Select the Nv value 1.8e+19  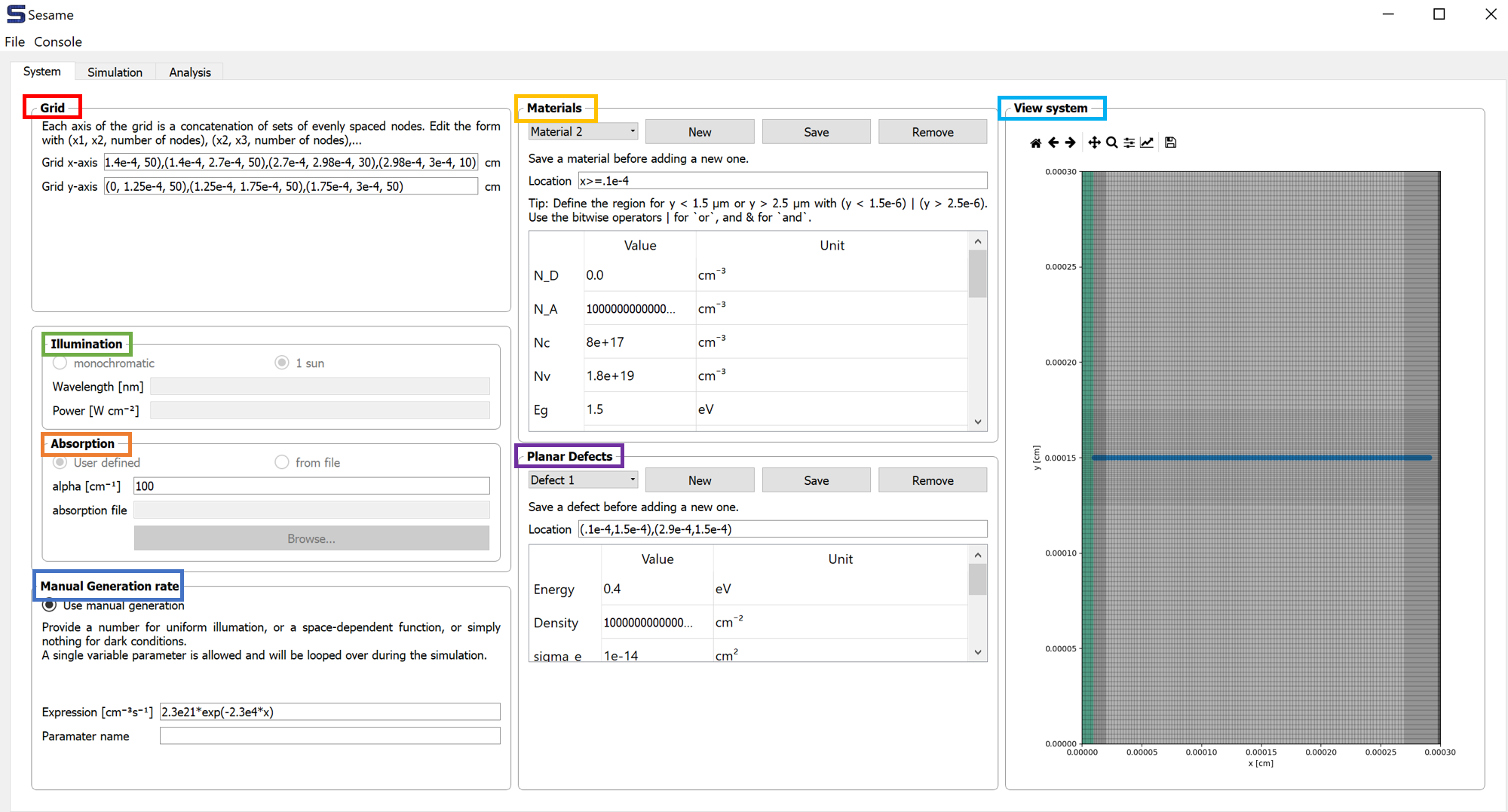[639, 375]
